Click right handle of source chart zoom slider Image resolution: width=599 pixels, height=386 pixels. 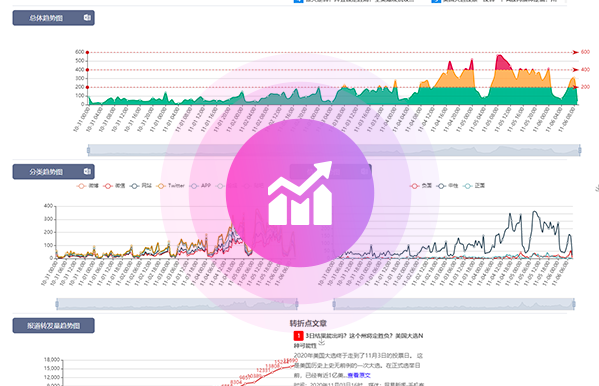click(296, 304)
